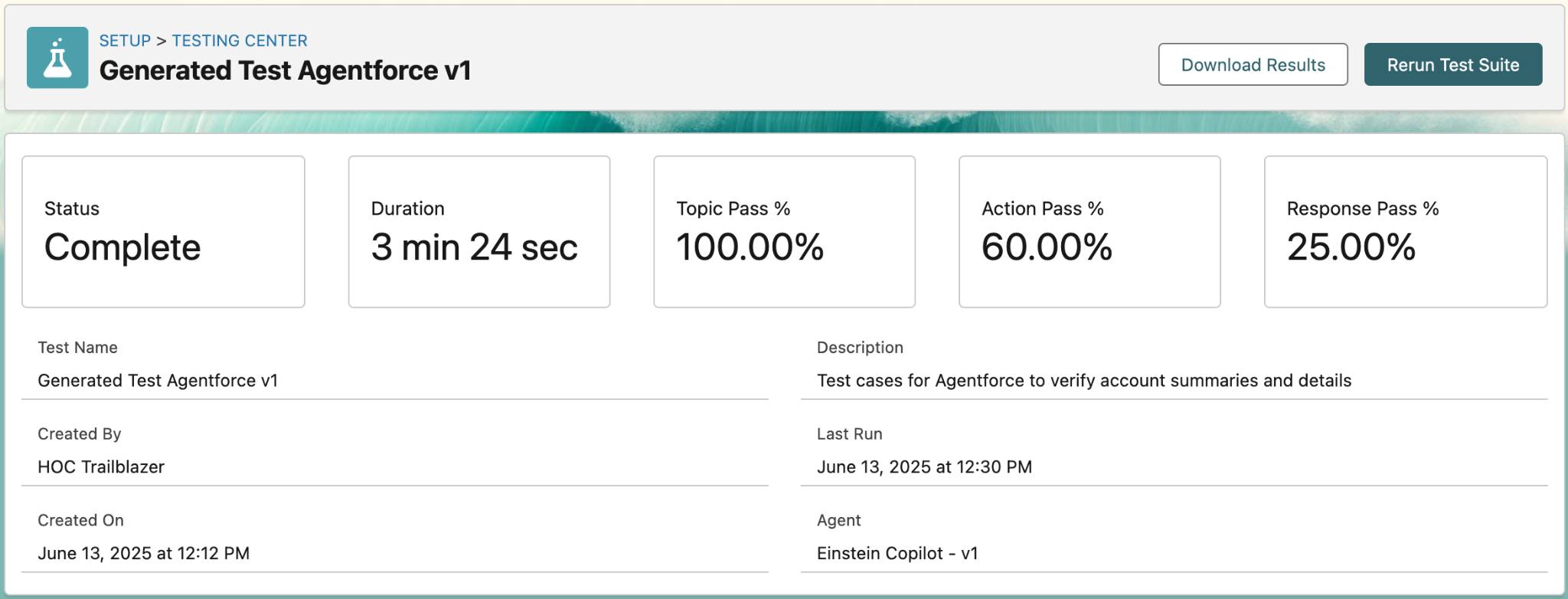The height and width of the screenshot is (599, 1568).
Task: Click the Rerun Test Suite button
Action: point(1452,64)
